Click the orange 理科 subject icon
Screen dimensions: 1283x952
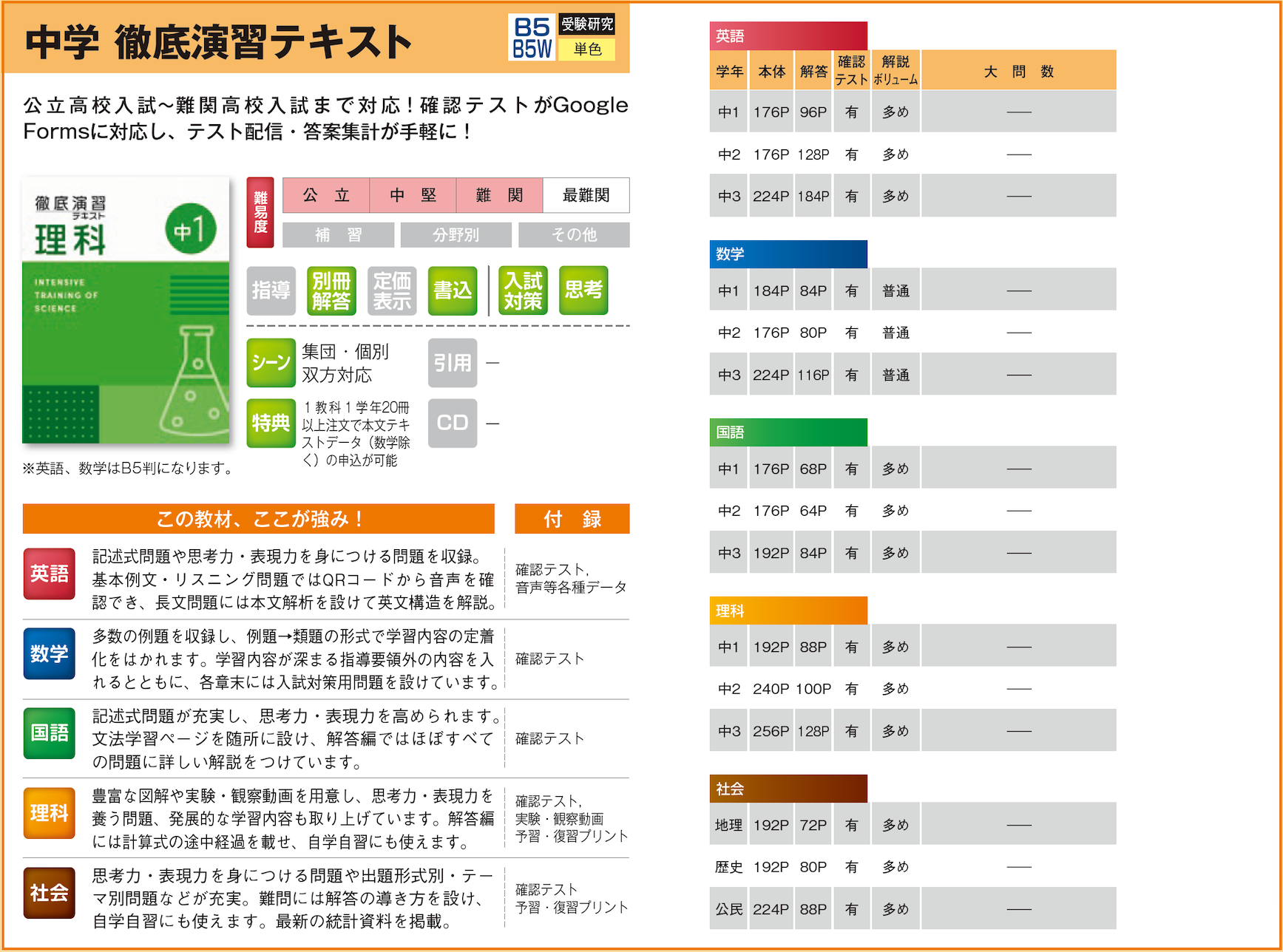click(49, 813)
